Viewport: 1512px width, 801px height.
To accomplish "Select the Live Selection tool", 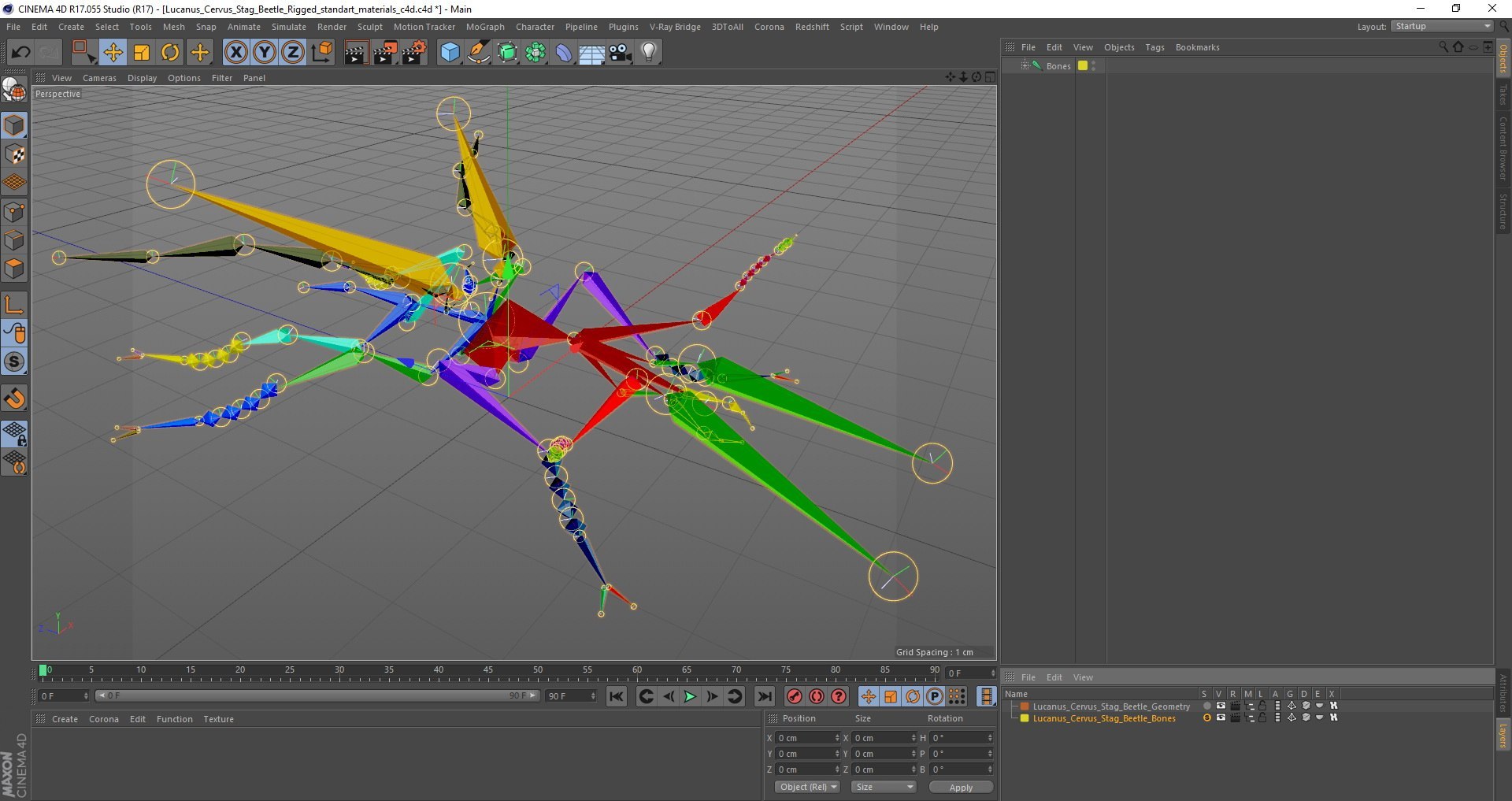I will point(83,52).
